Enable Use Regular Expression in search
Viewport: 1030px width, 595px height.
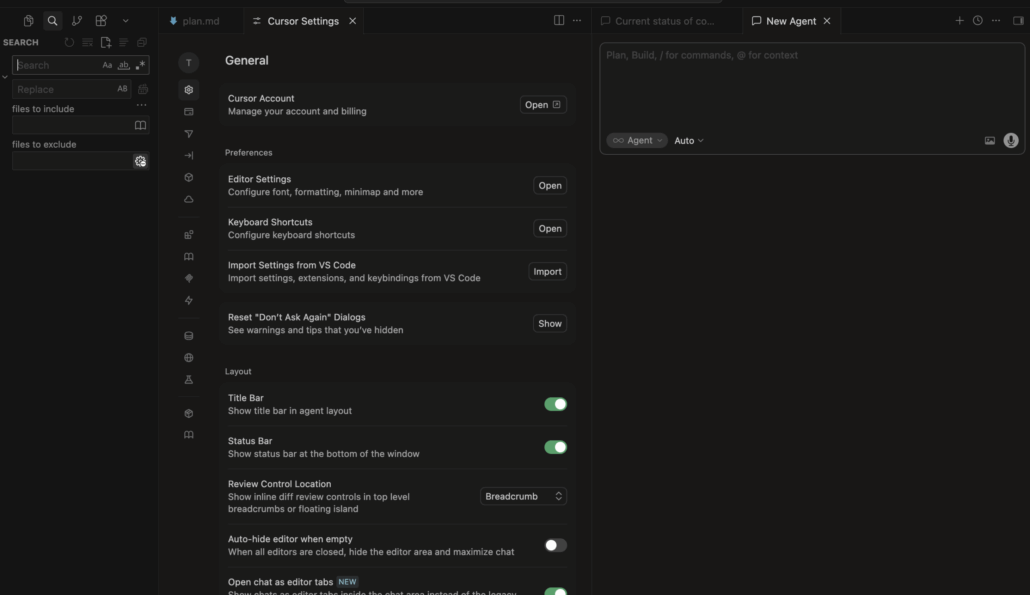[x=140, y=65]
